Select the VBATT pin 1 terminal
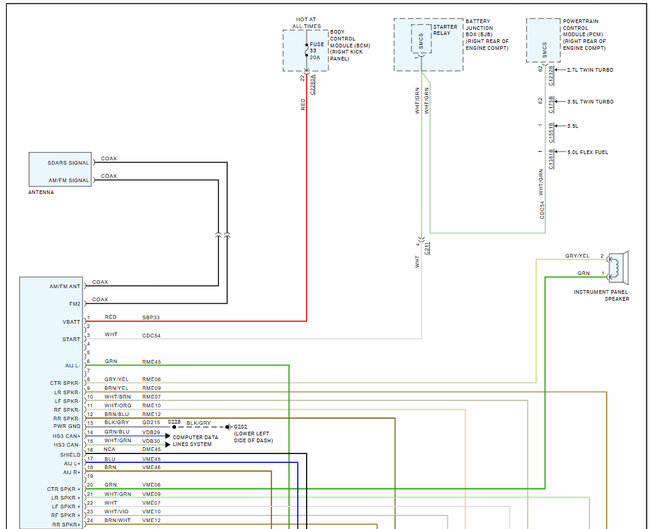Image resolution: width=650 pixels, height=529 pixels. 87,320
